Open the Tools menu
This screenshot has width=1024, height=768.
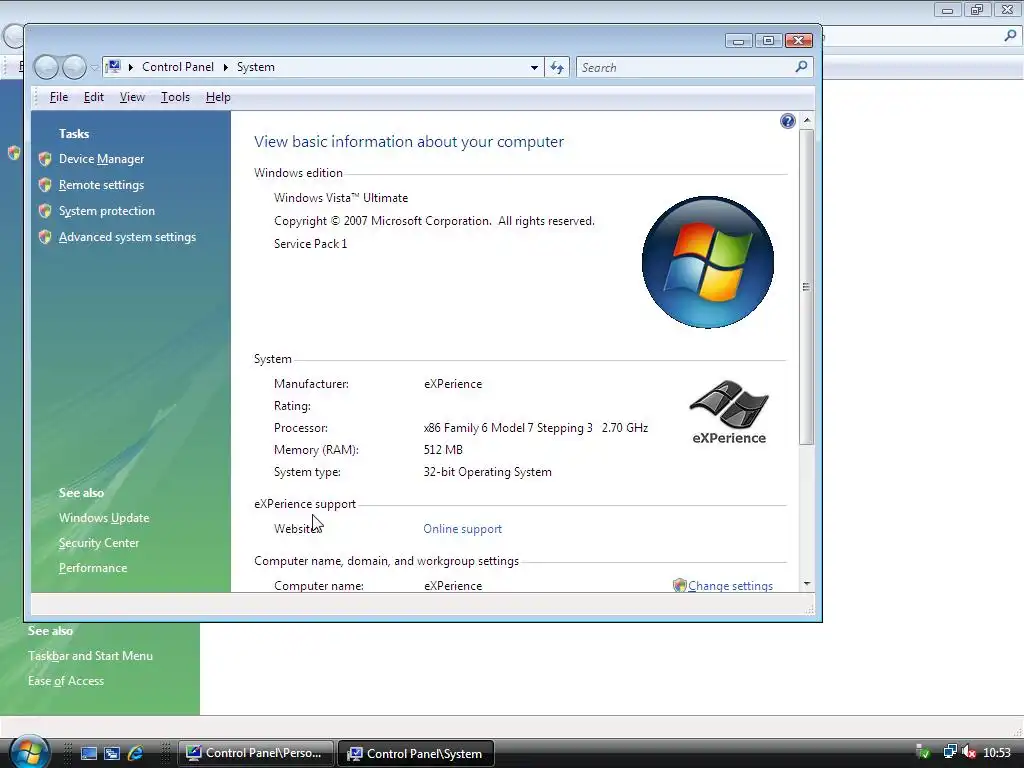click(x=175, y=97)
